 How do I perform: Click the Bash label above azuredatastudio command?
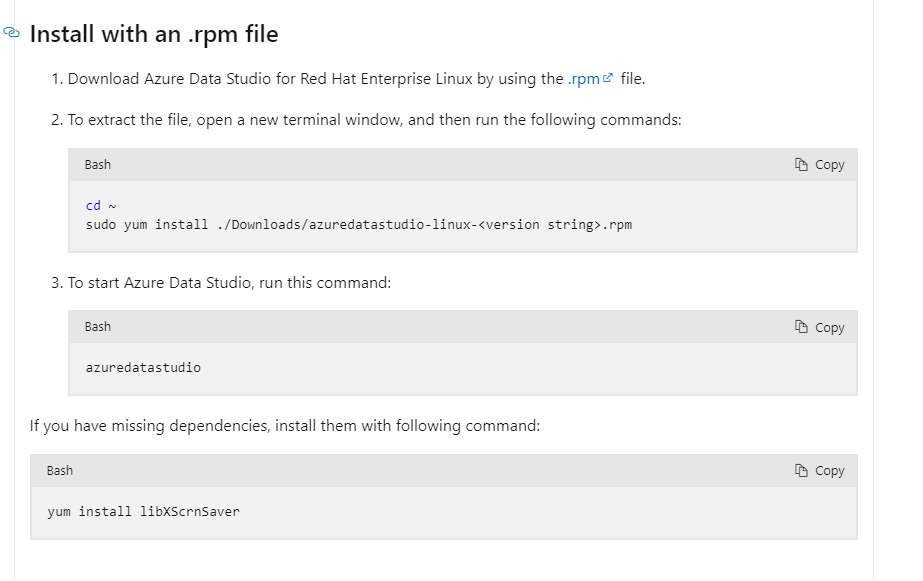tap(98, 327)
